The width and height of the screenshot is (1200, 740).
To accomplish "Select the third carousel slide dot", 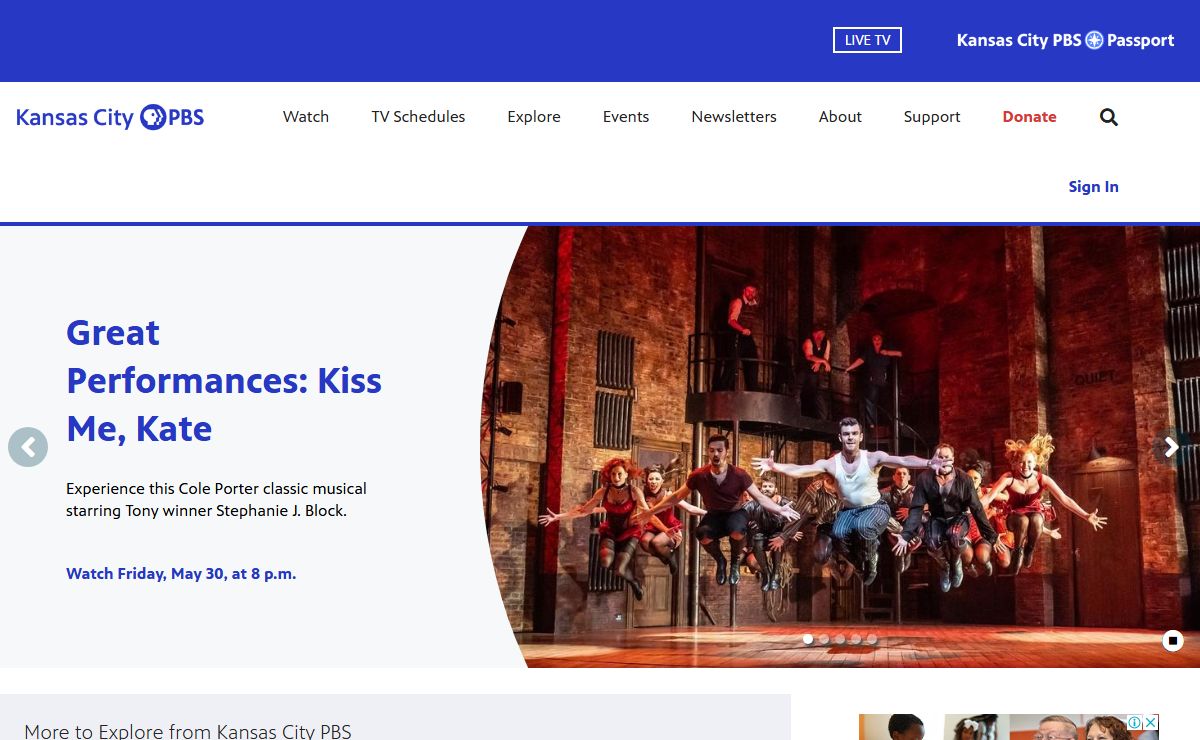I will tap(840, 639).
